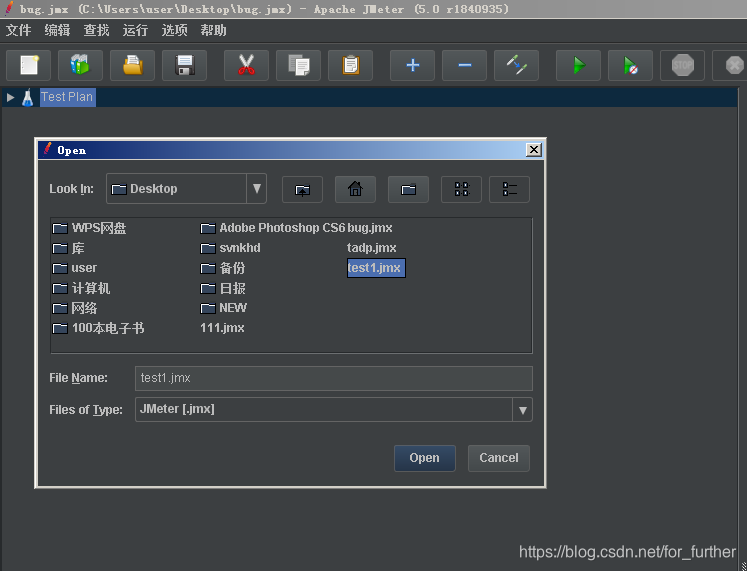Select the file tadp.jmx
Viewport: 747px width, 571px height.
point(372,248)
